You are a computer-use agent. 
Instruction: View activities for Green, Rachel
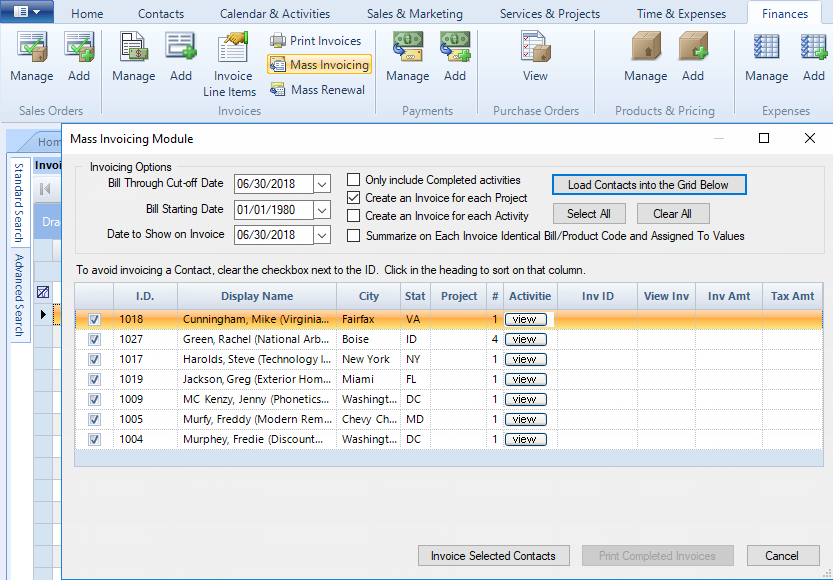pos(525,339)
